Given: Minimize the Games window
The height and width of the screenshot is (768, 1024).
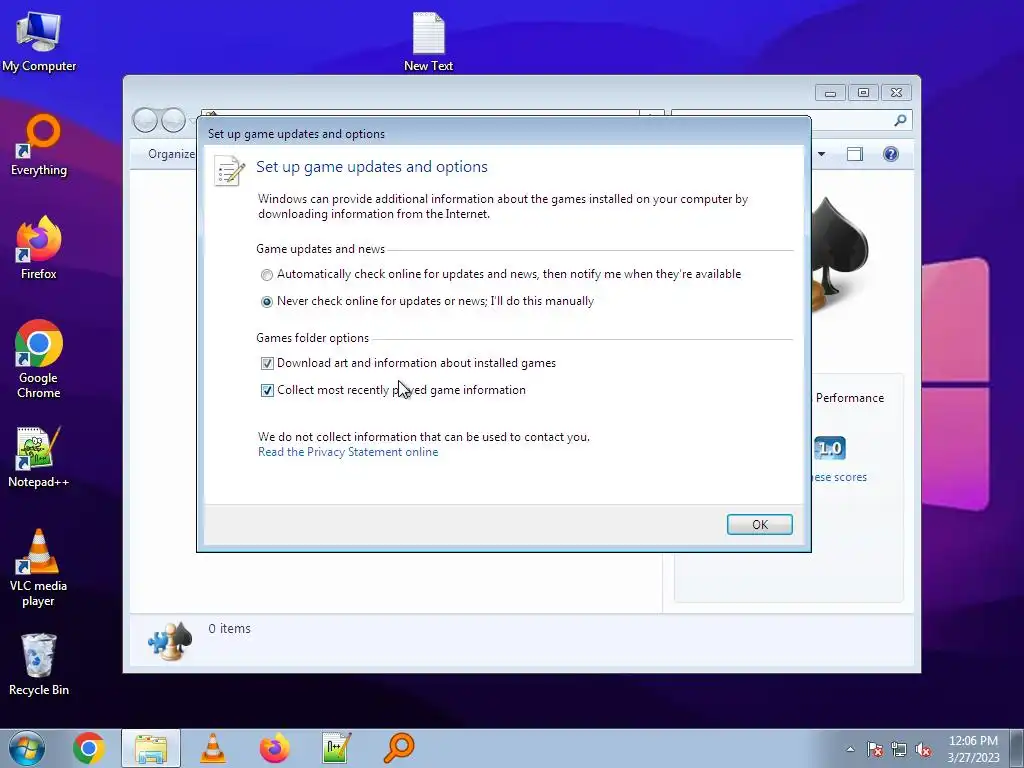Looking at the screenshot, I should pos(830,93).
